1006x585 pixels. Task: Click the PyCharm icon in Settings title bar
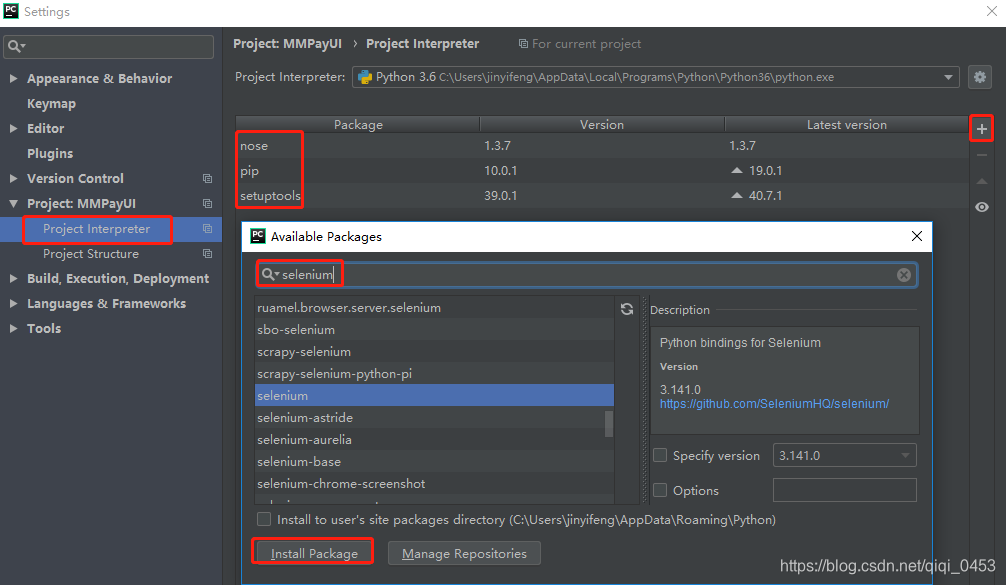(x=11, y=11)
